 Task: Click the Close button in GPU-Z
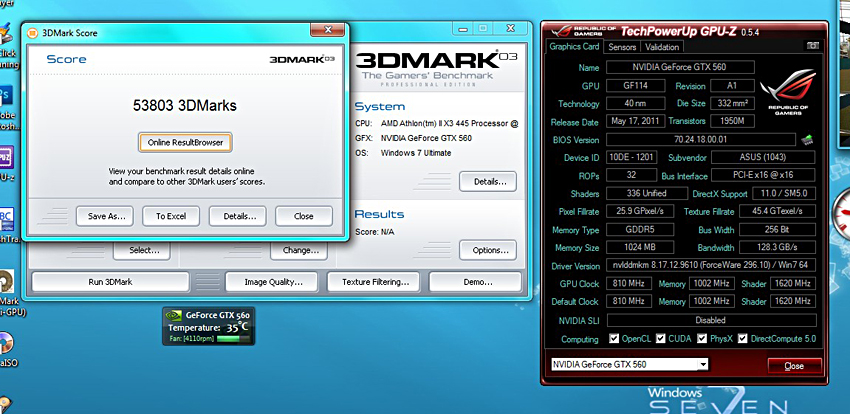point(794,366)
